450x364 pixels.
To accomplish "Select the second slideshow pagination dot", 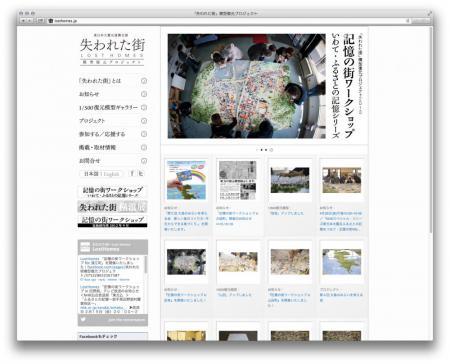I will [262, 150].
